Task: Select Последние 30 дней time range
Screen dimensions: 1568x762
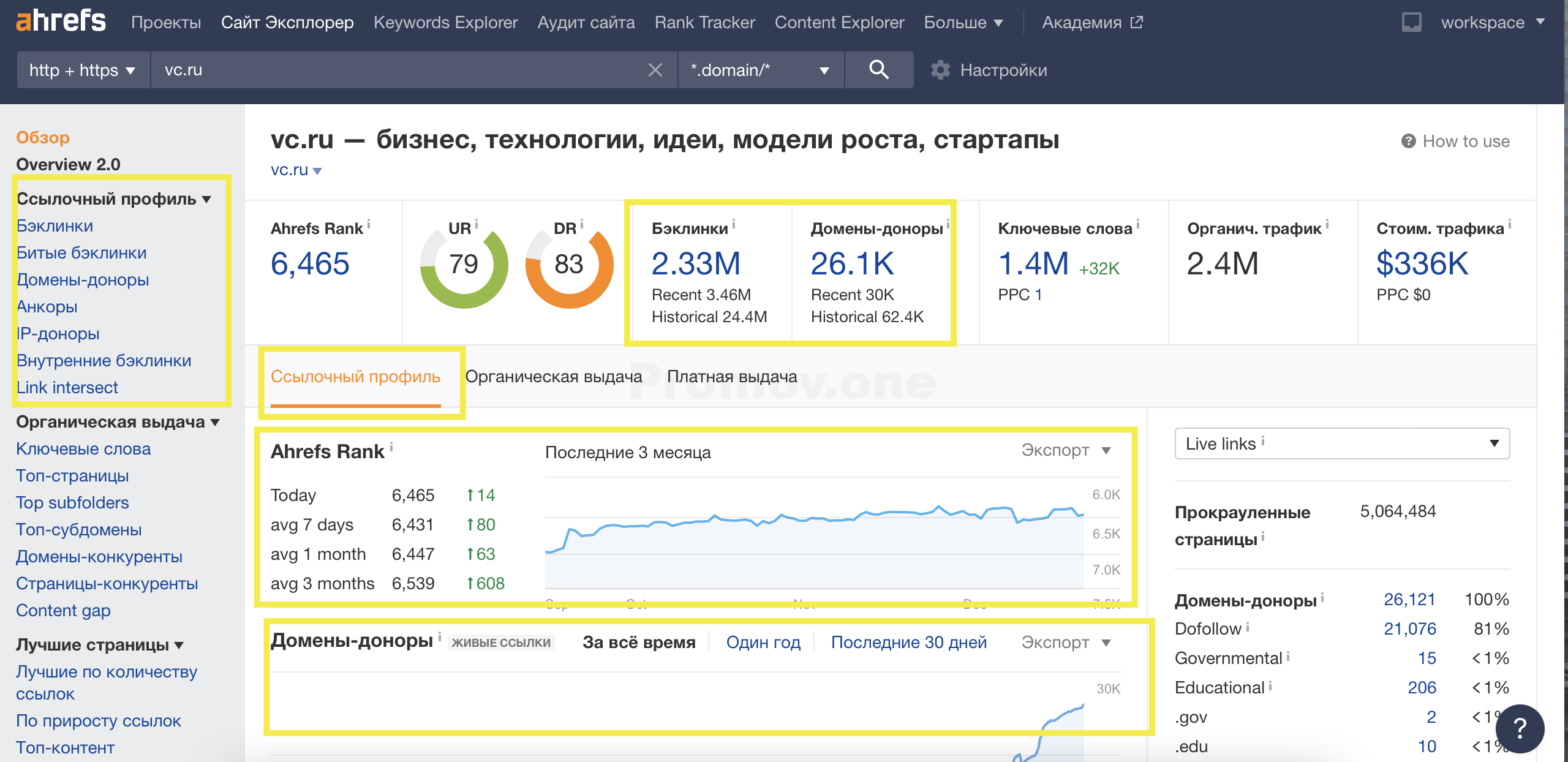Action: point(908,642)
